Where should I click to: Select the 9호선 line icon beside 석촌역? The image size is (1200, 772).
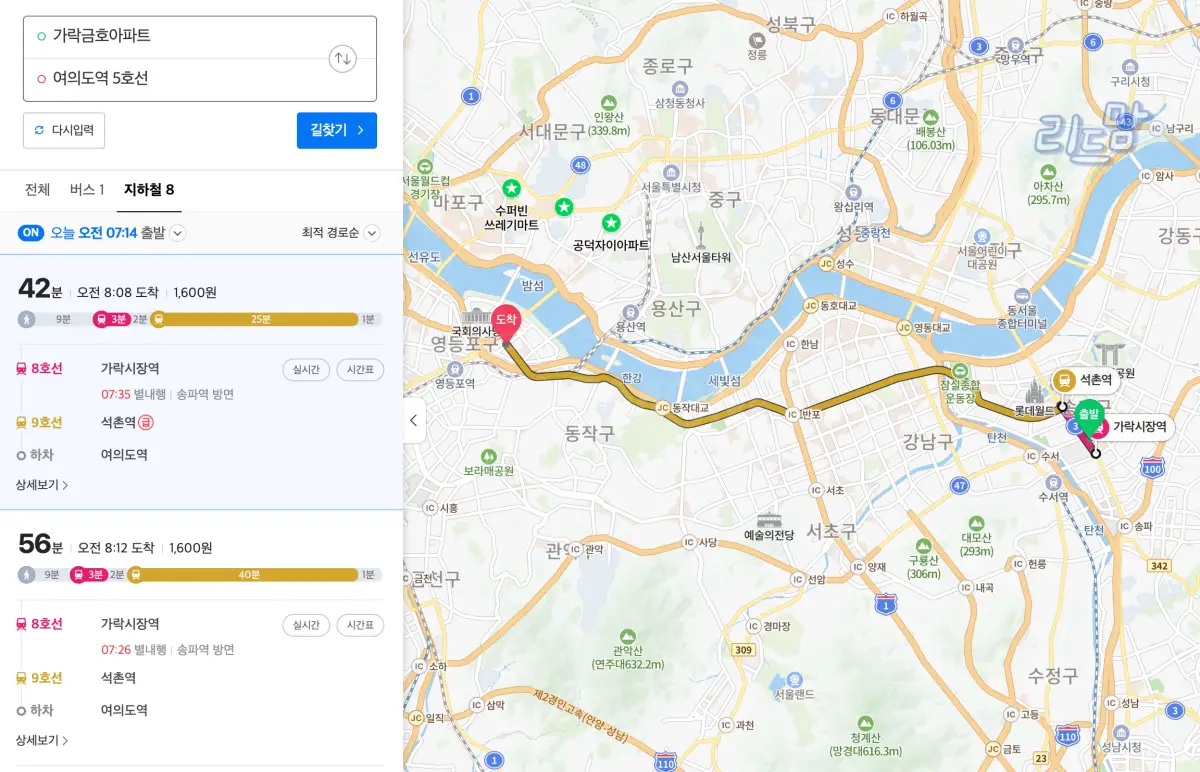[22, 421]
